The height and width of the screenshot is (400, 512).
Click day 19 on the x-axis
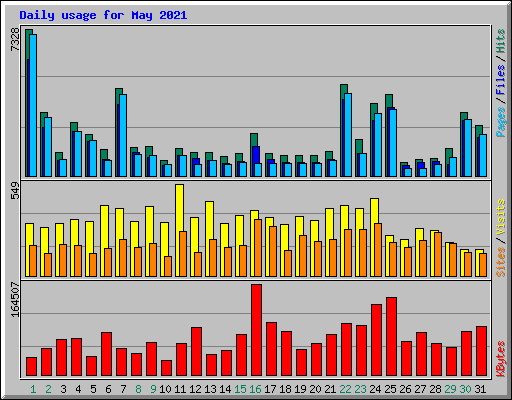pos(300,389)
